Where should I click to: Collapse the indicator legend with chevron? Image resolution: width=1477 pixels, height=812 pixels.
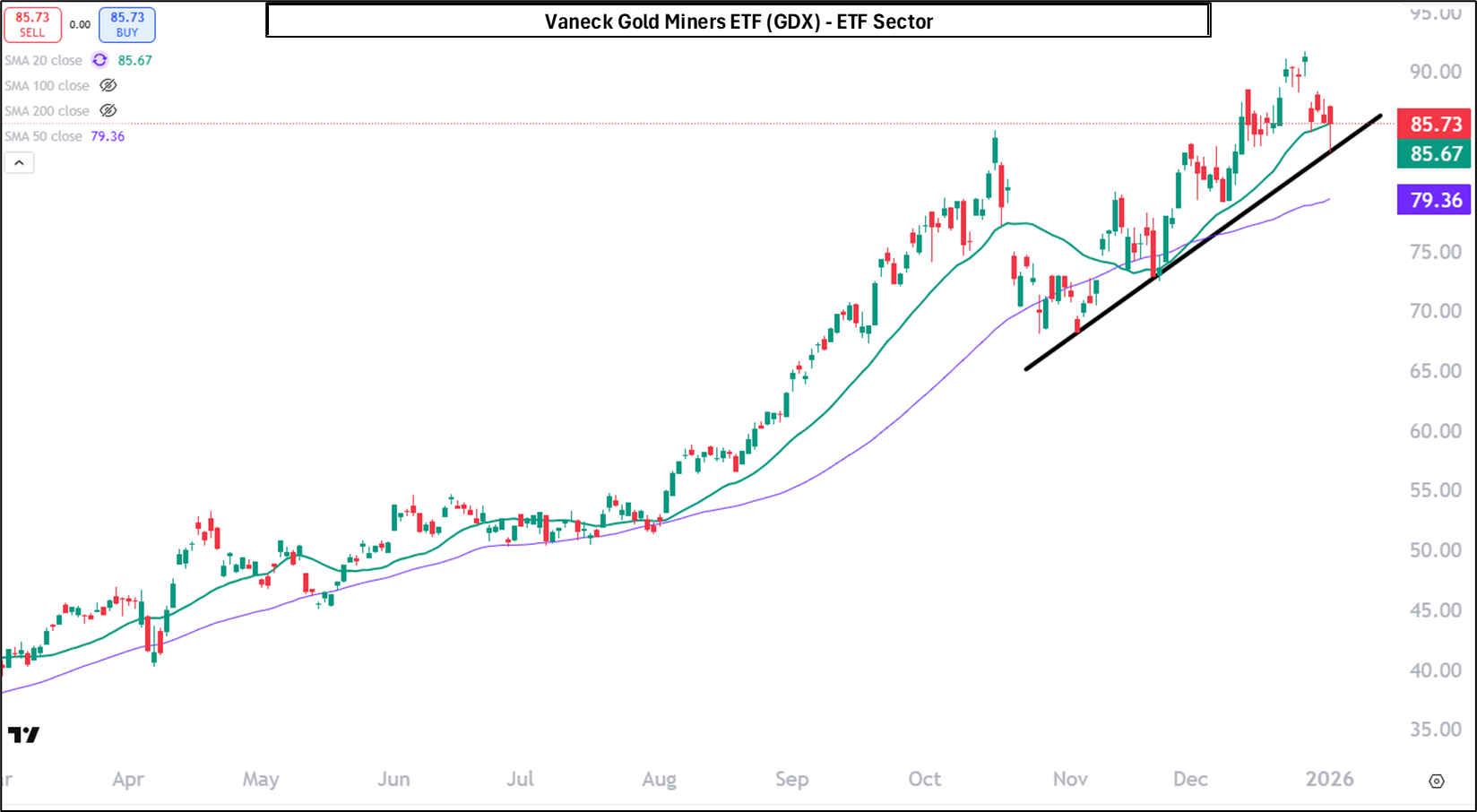click(20, 163)
